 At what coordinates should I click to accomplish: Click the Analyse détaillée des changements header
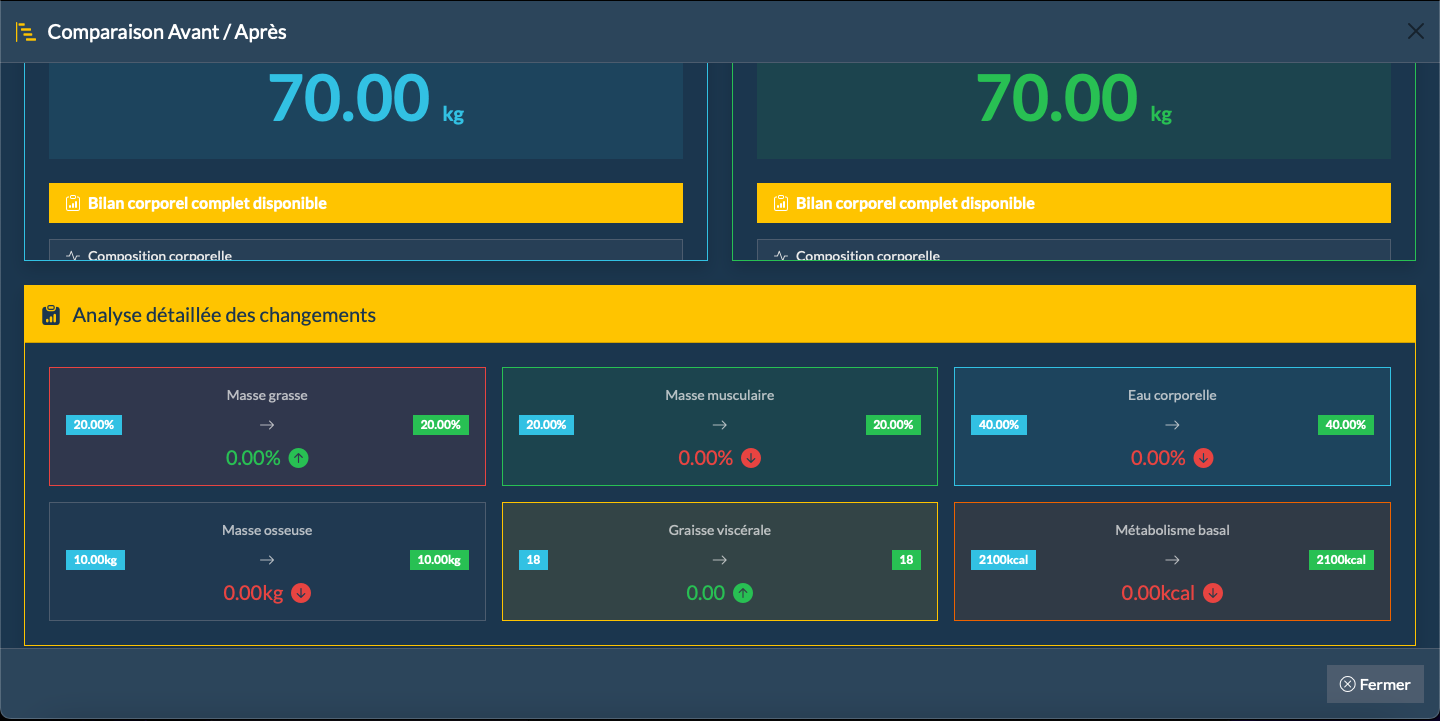point(224,315)
